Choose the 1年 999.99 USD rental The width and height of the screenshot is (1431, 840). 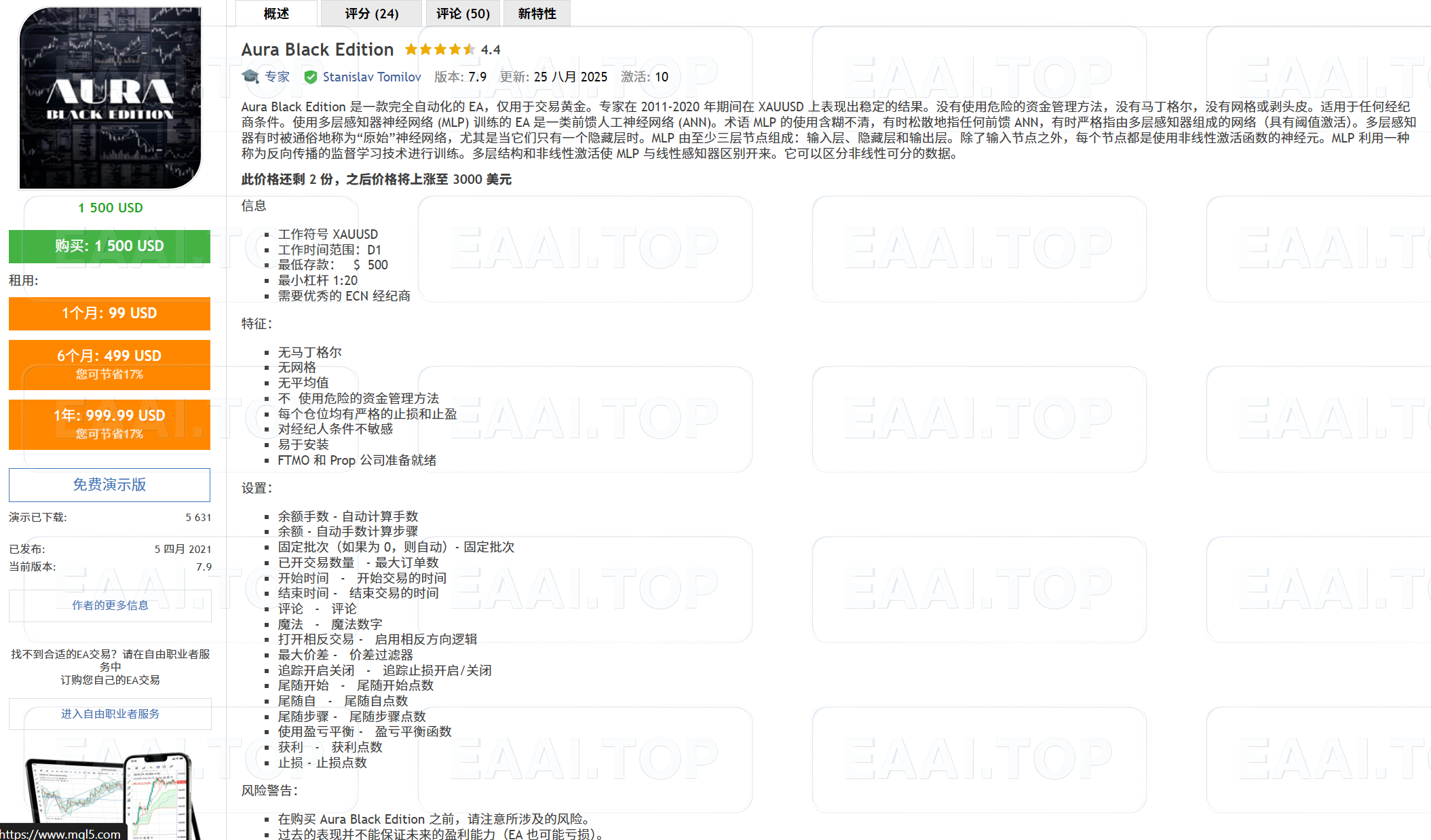pyautogui.click(x=109, y=423)
